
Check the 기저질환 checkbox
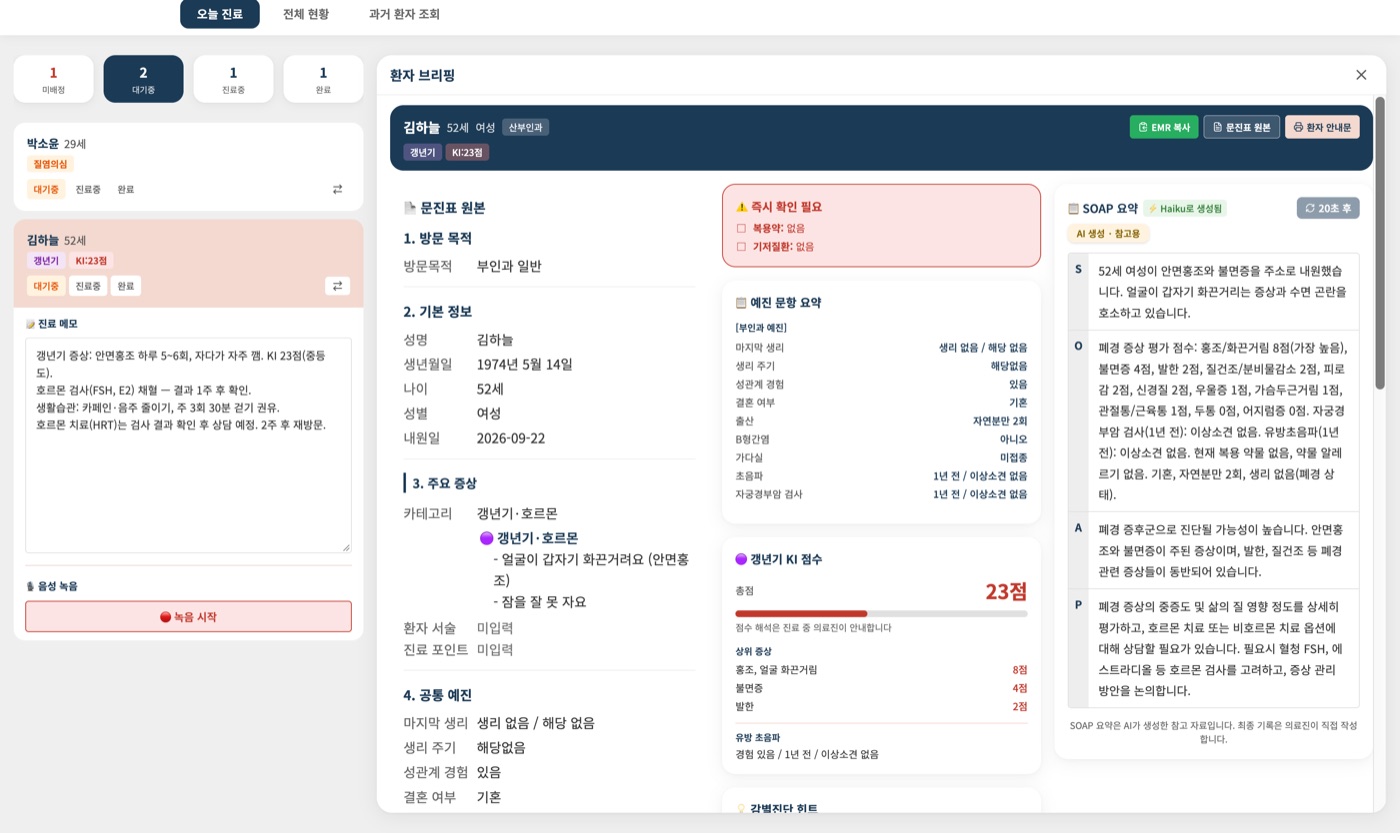741,246
